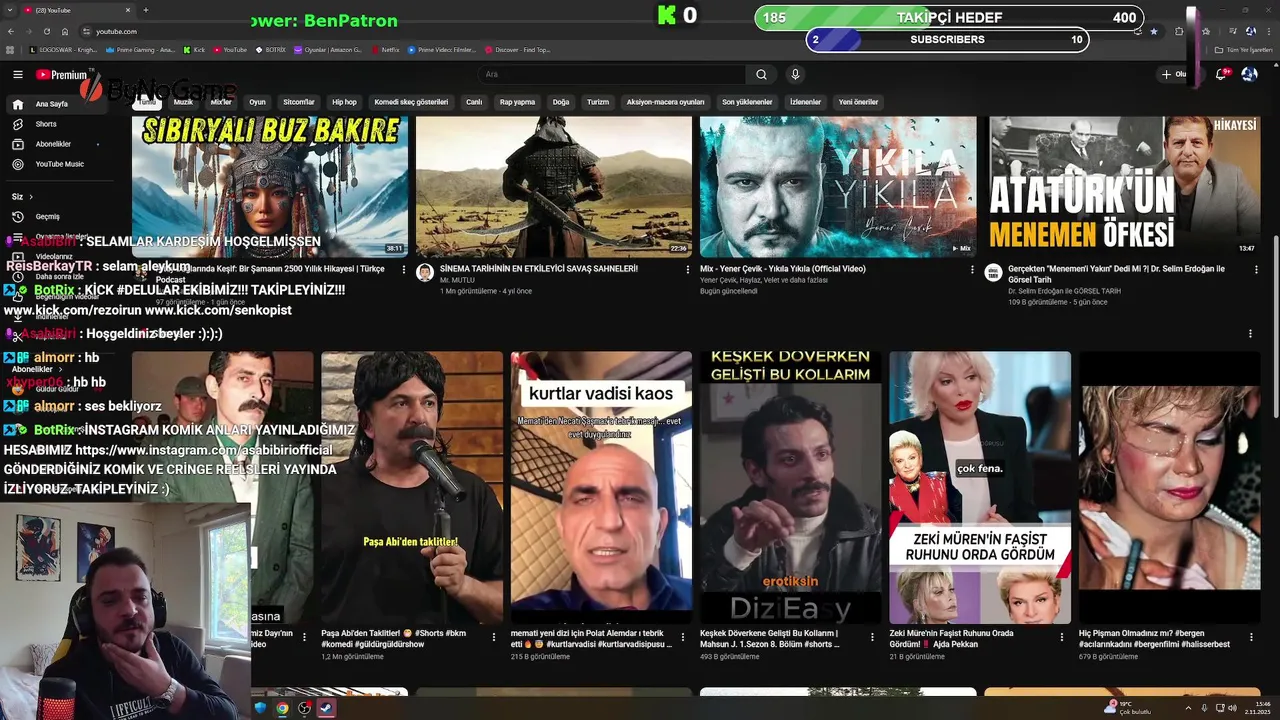
Task: Click the search magnifier button
Action: (x=761, y=75)
